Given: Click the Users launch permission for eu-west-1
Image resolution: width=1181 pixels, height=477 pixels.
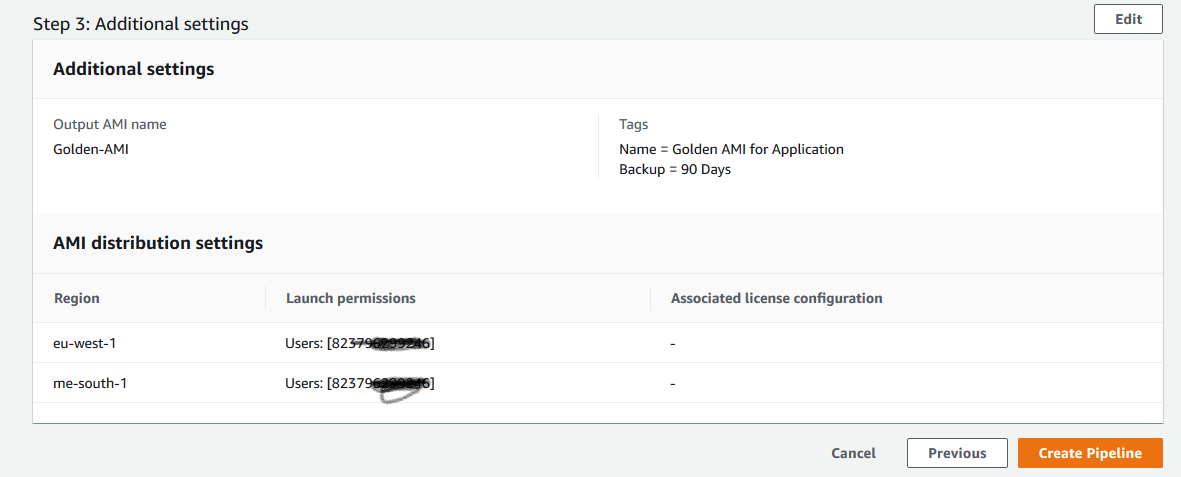Looking at the screenshot, I should click(359, 343).
